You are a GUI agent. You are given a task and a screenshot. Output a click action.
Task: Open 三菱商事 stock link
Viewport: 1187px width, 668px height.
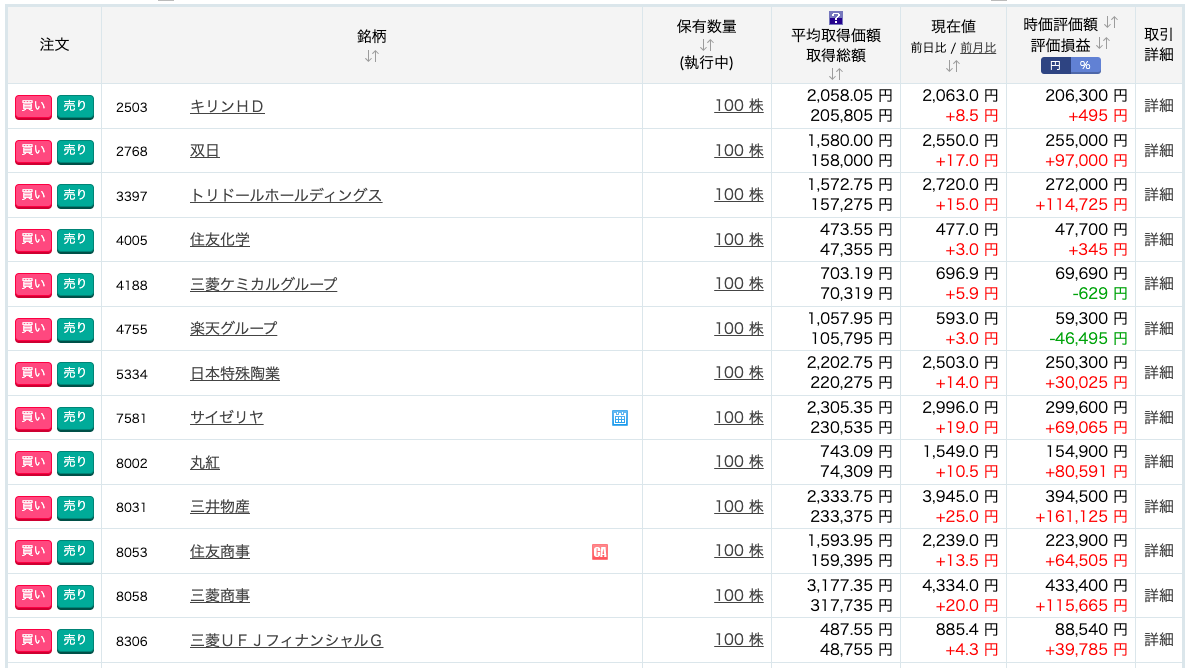pyautogui.click(x=220, y=595)
